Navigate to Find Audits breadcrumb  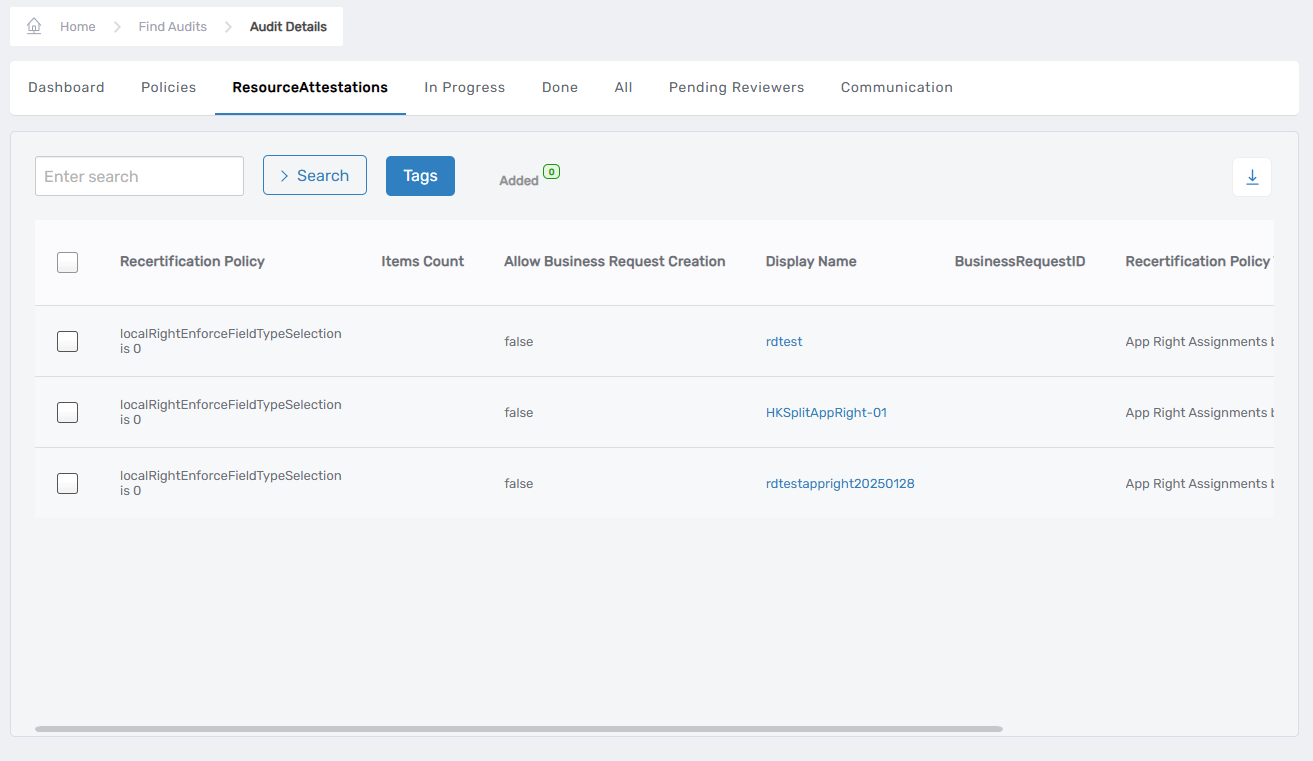coord(172,27)
